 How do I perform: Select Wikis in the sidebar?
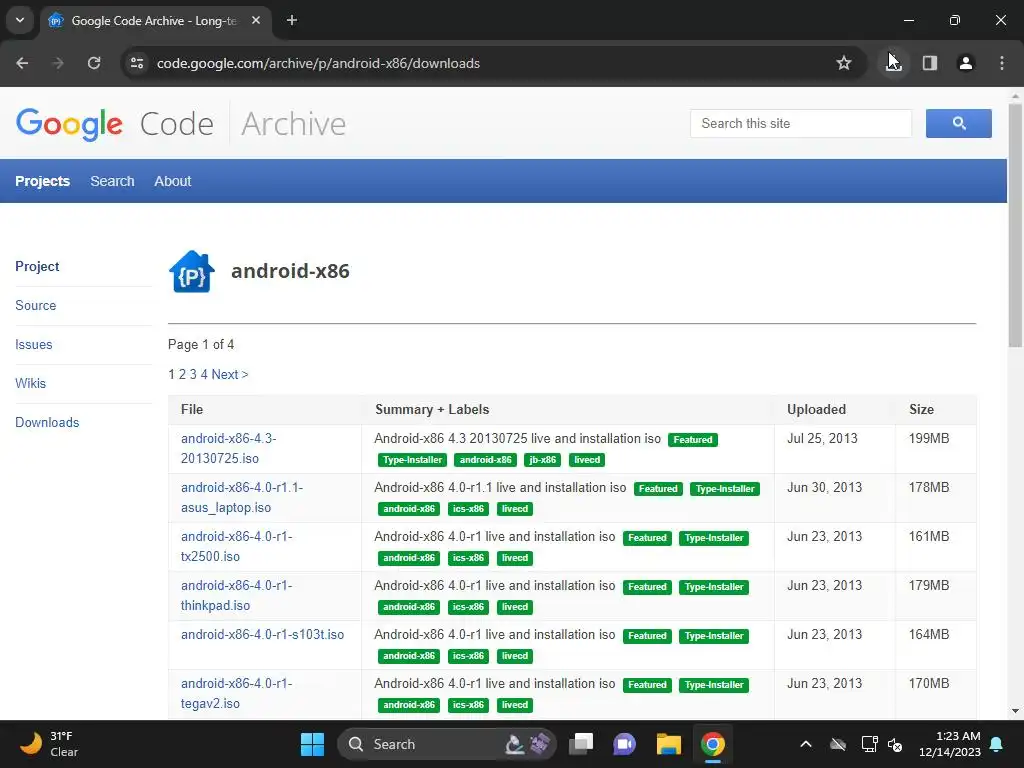tap(31, 383)
